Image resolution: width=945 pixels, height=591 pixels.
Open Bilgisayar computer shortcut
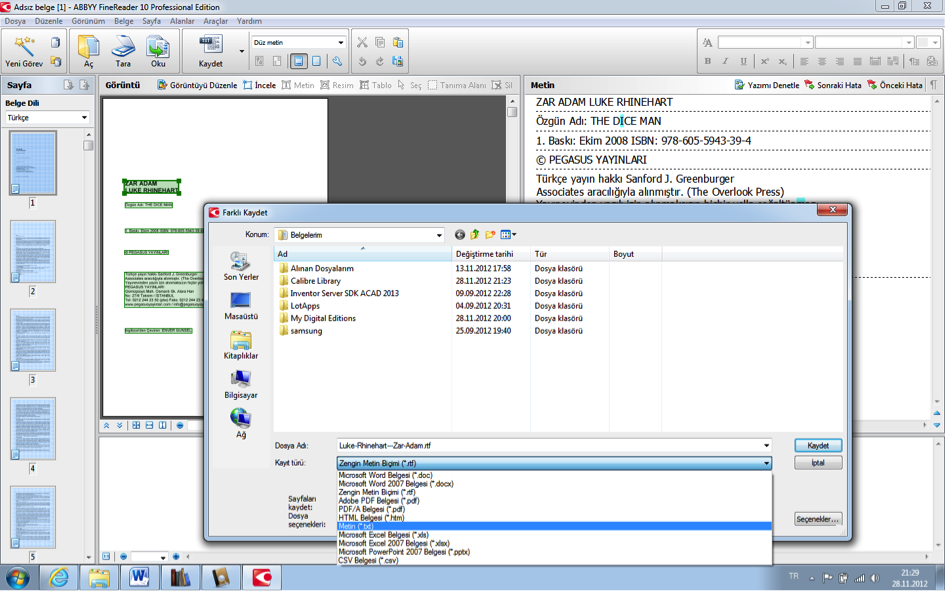(240, 384)
